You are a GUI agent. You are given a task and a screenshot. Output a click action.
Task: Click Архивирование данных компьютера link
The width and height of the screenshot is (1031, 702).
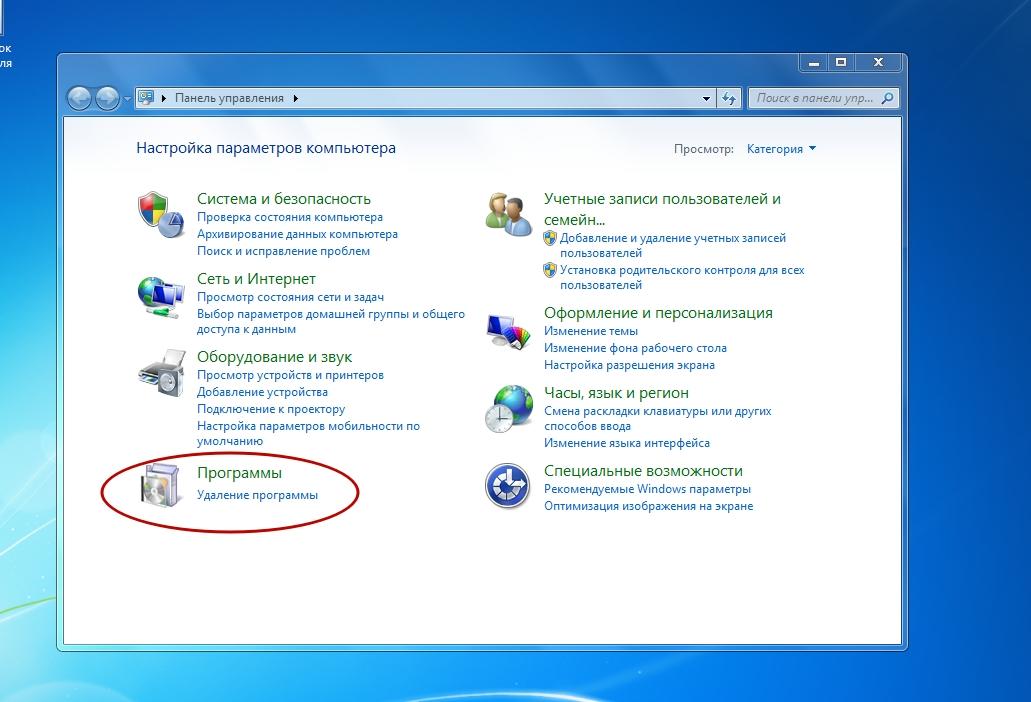(x=297, y=234)
